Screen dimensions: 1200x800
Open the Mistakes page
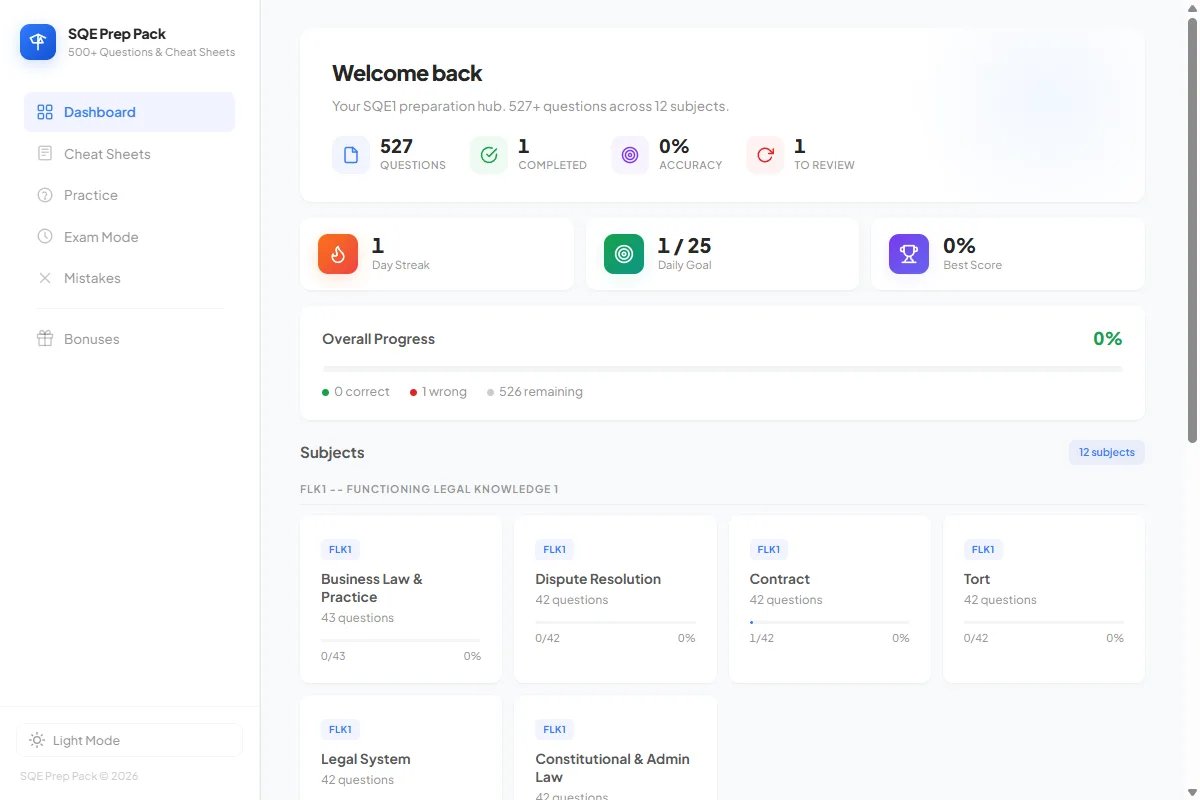tap(129, 278)
